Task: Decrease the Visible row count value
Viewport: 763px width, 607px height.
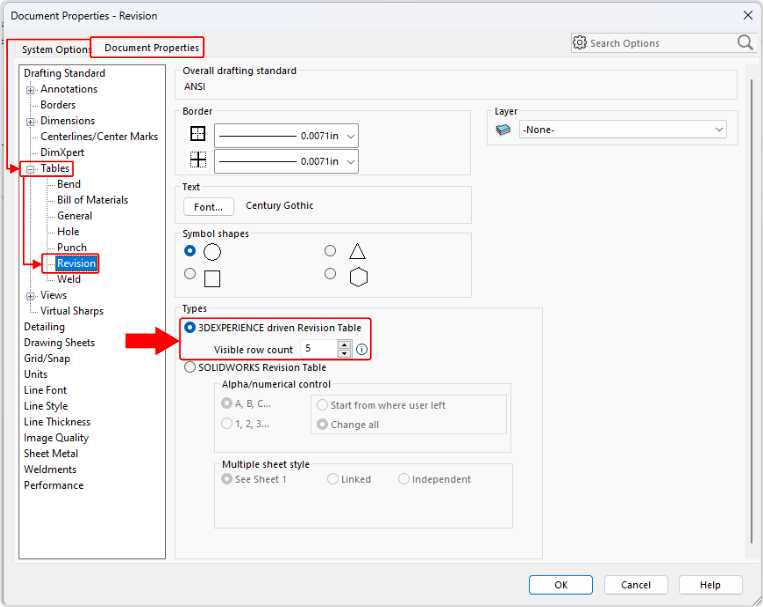Action: click(345, 353)
